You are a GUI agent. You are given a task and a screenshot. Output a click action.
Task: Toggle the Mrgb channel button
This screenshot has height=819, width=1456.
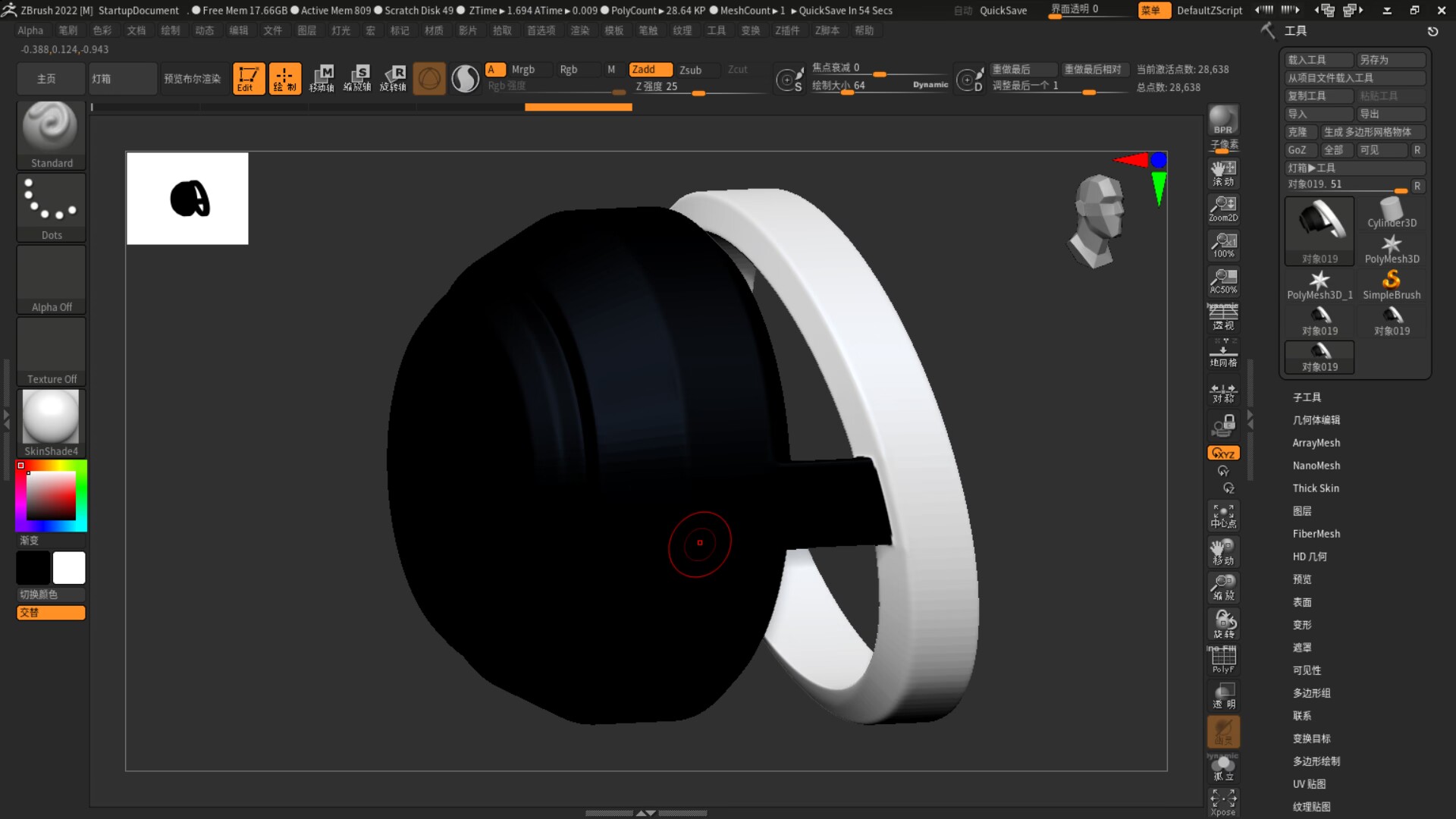click(522, 69)
